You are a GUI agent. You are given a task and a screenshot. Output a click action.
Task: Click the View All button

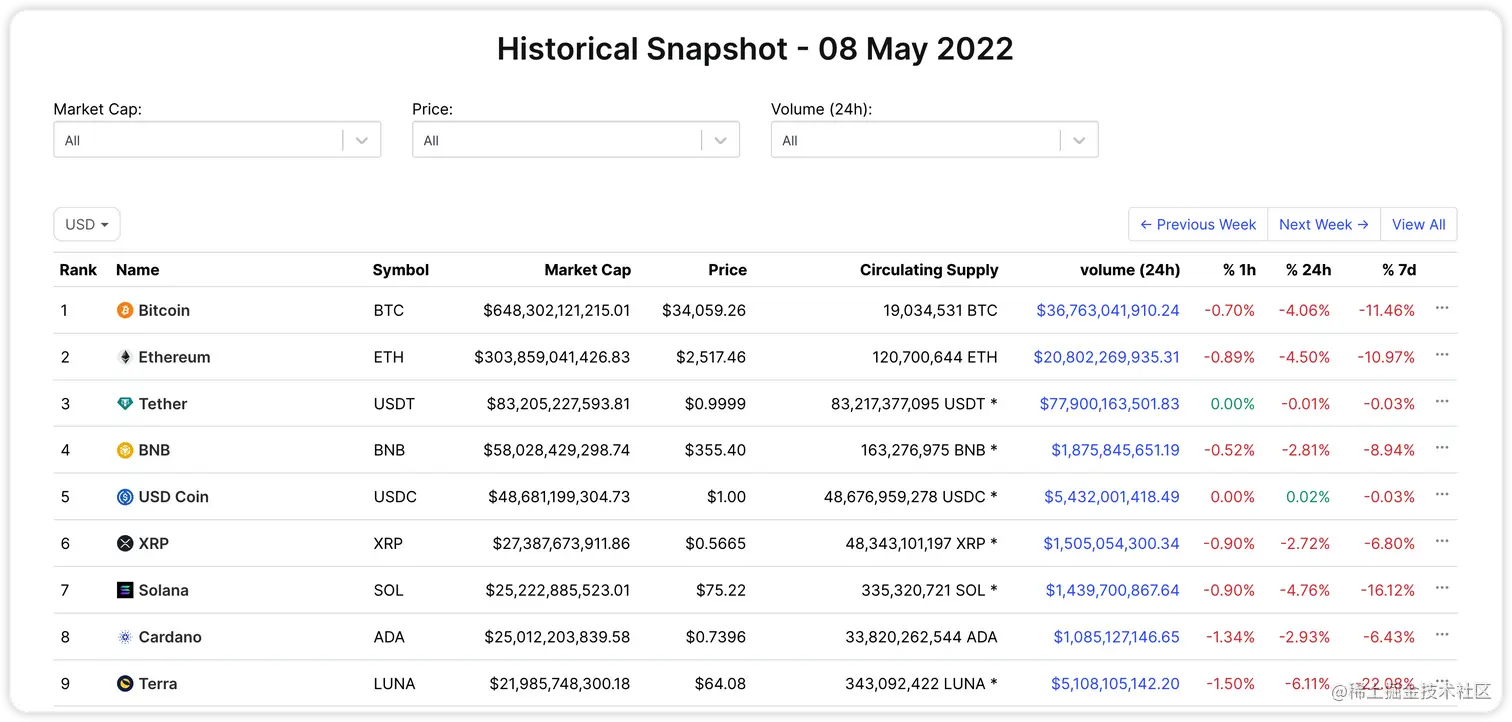coord(1419,225)
